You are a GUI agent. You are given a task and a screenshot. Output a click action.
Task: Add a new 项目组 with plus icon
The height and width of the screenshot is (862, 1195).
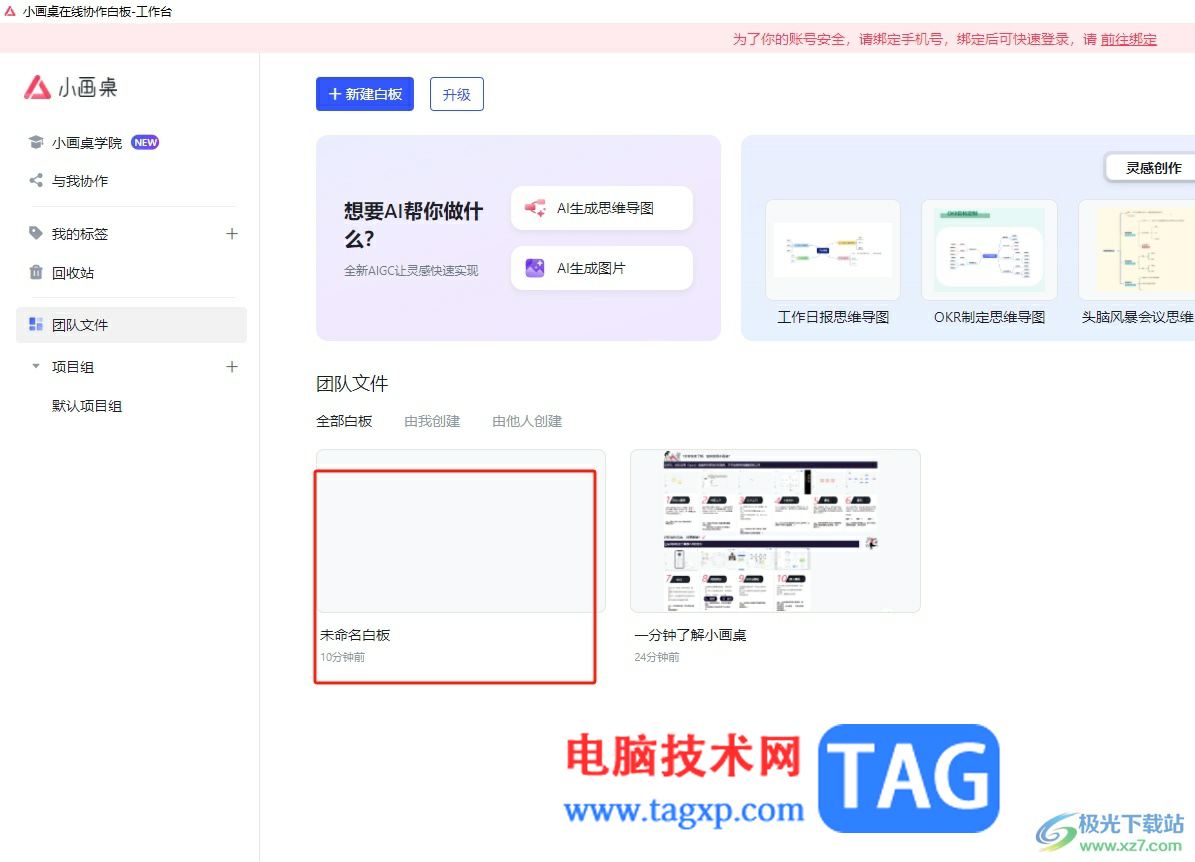(232, 367)
